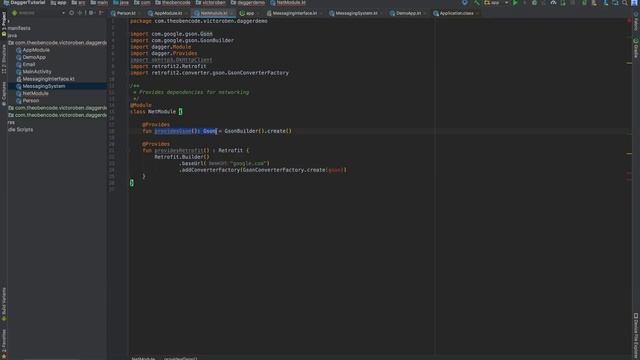Click the green Run button
The width and height of the screenshot is (640, 360).
(x=515, y=3)
